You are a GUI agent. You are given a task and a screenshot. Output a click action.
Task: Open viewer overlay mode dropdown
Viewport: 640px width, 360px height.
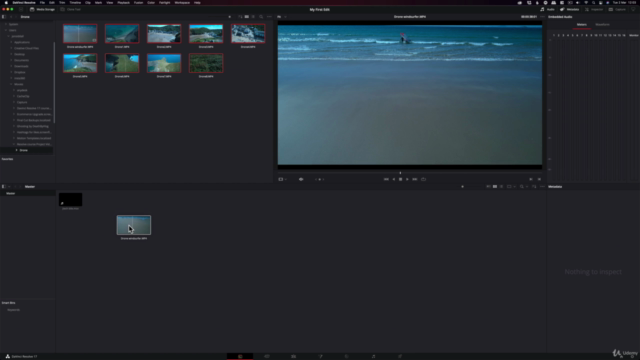pos(282,179)
